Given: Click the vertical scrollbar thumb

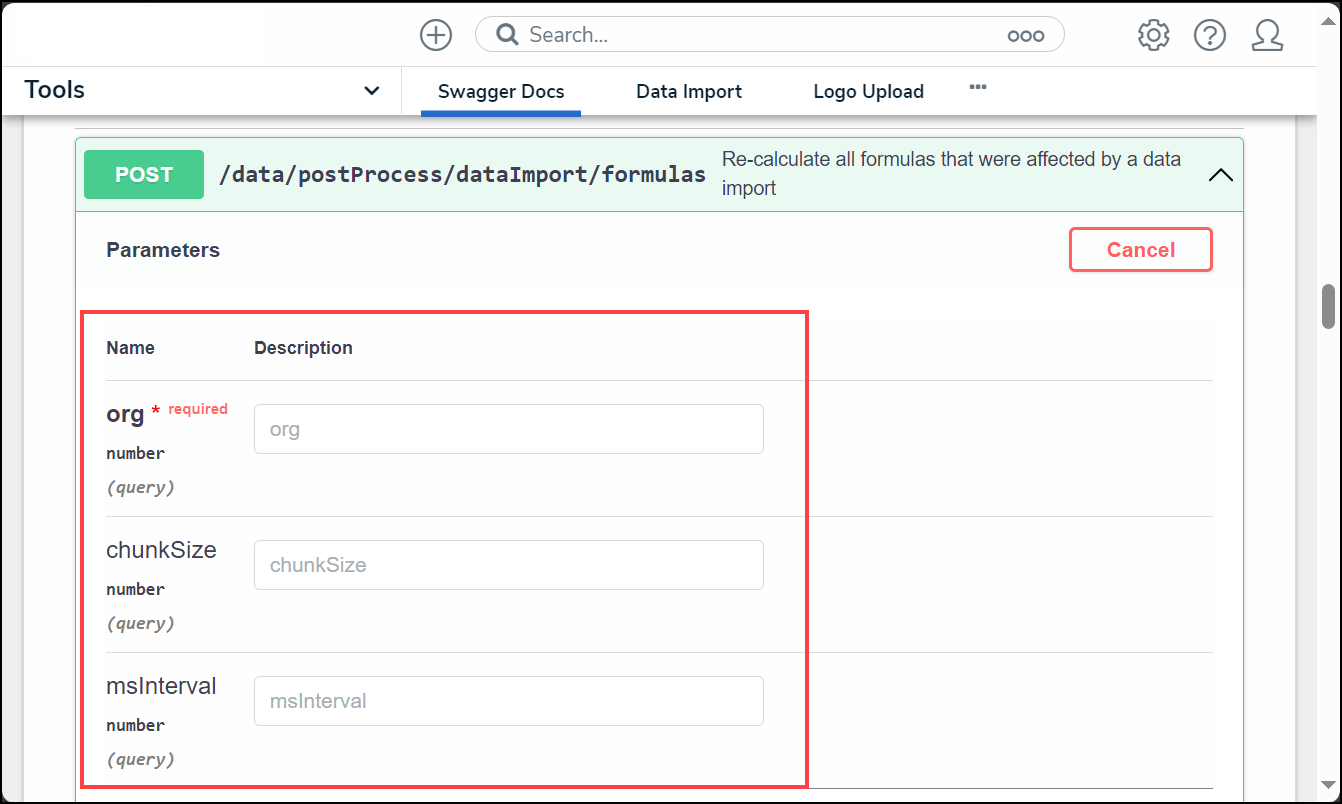Looking at the screenshot, I should (x=1328, y=306).
